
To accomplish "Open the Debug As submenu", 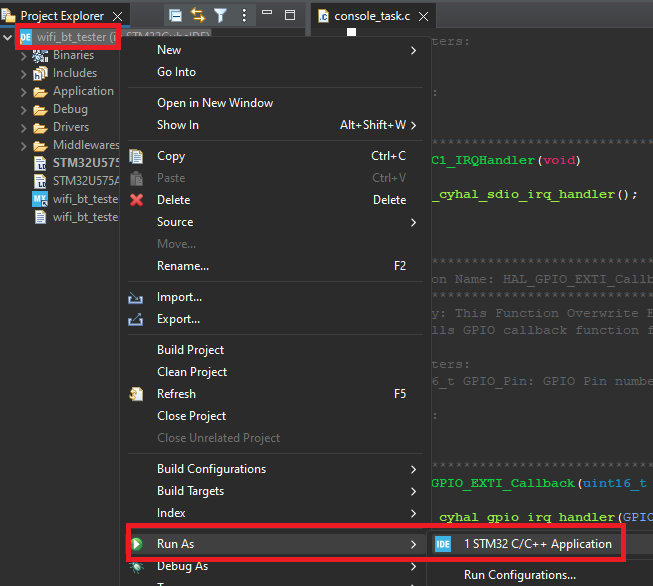I will (275, 566).
